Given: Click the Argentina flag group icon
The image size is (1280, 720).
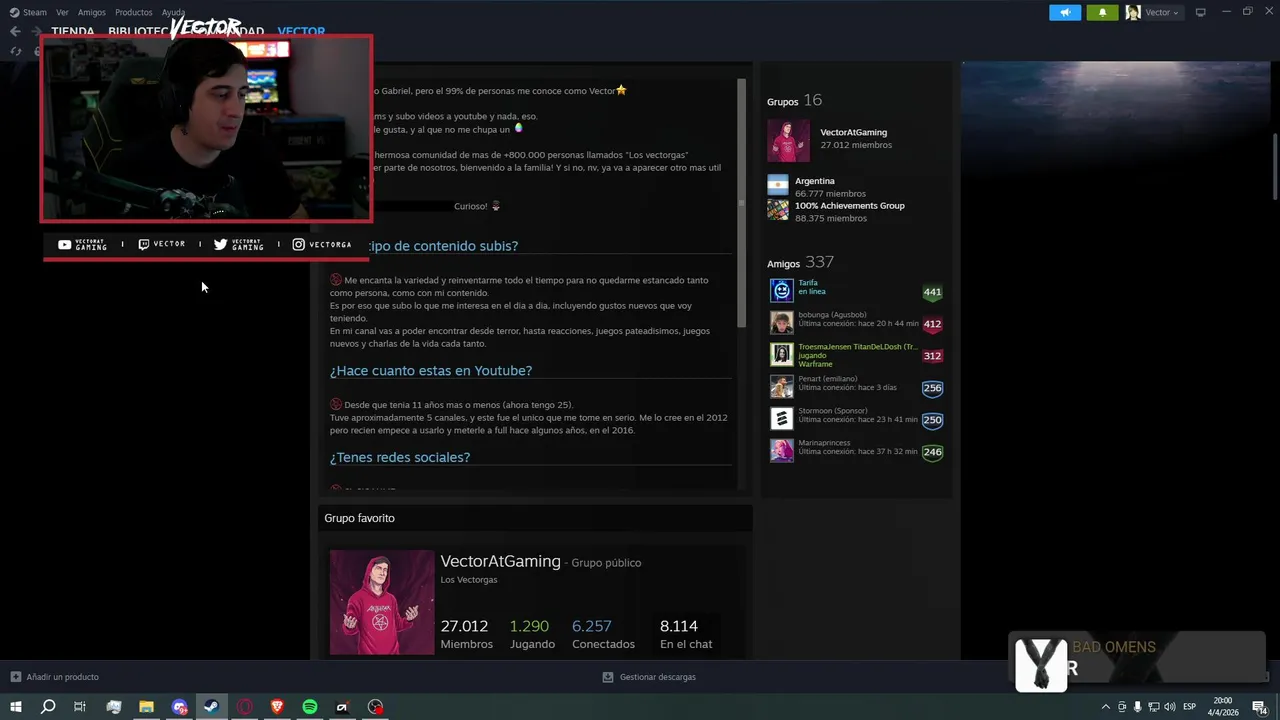Looking at the screenshot, I should (x=778, y=185).
